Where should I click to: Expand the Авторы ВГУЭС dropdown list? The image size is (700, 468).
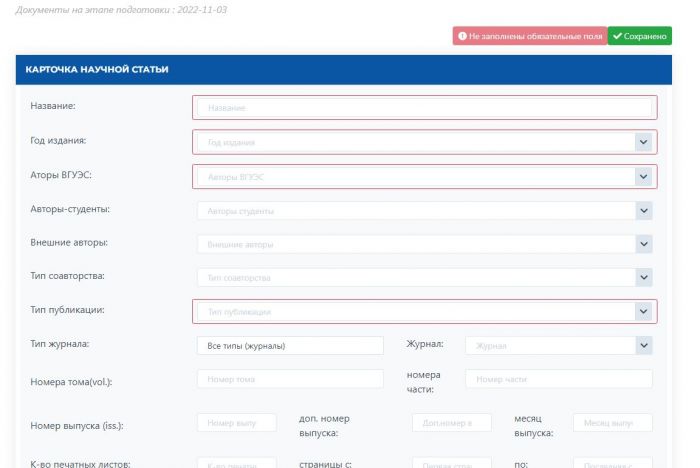click(424, 177)
